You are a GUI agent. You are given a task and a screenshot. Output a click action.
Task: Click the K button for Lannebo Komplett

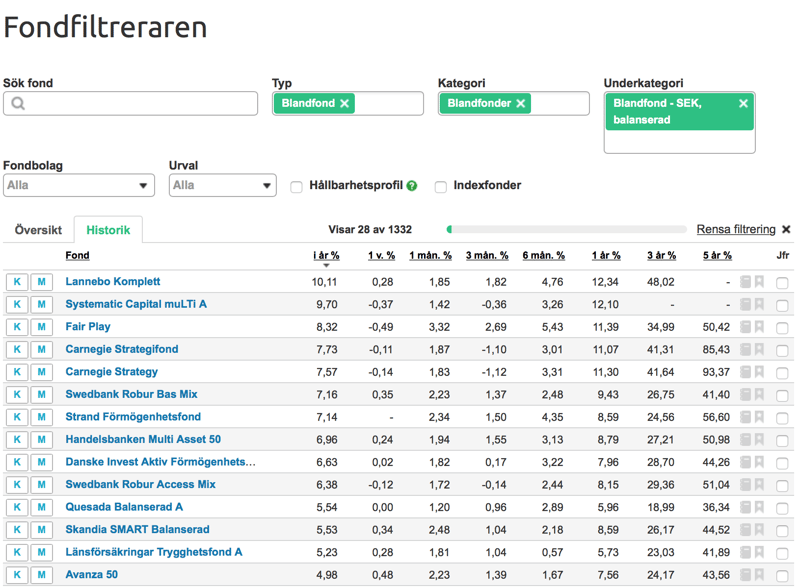click(x=17, y=282)
